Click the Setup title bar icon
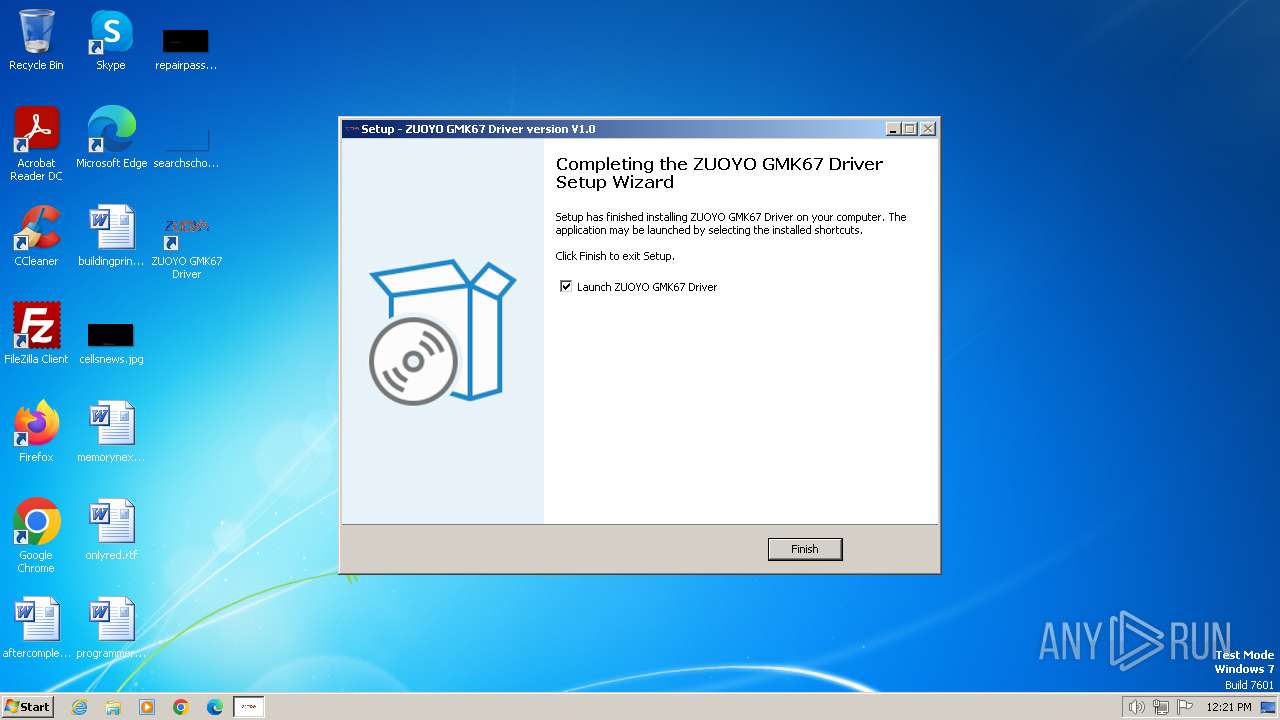Image resolution: width=1280 pixels, height=720 pixels. click(x=351, y=129)
